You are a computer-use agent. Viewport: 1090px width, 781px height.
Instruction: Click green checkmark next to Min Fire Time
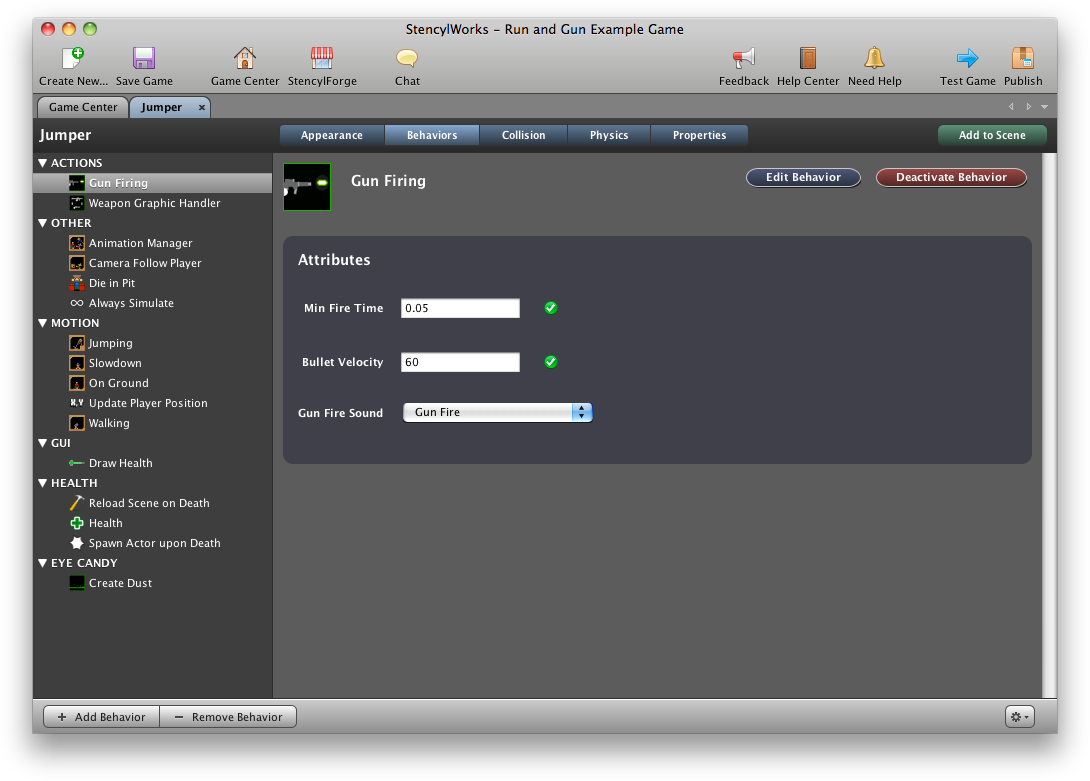coord(550,308)
